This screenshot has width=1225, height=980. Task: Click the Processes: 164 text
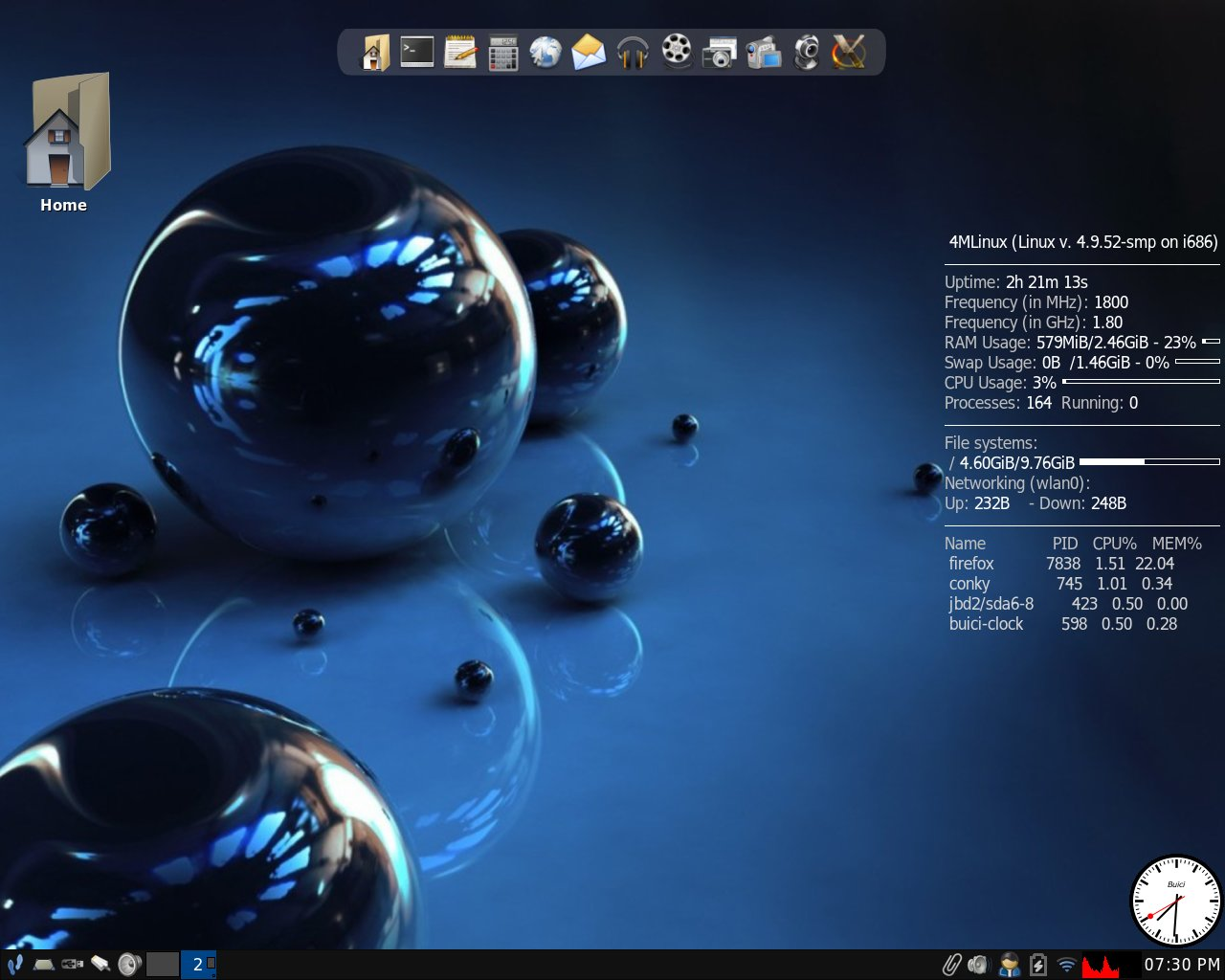pyautogui.click(x=998, y=403)
